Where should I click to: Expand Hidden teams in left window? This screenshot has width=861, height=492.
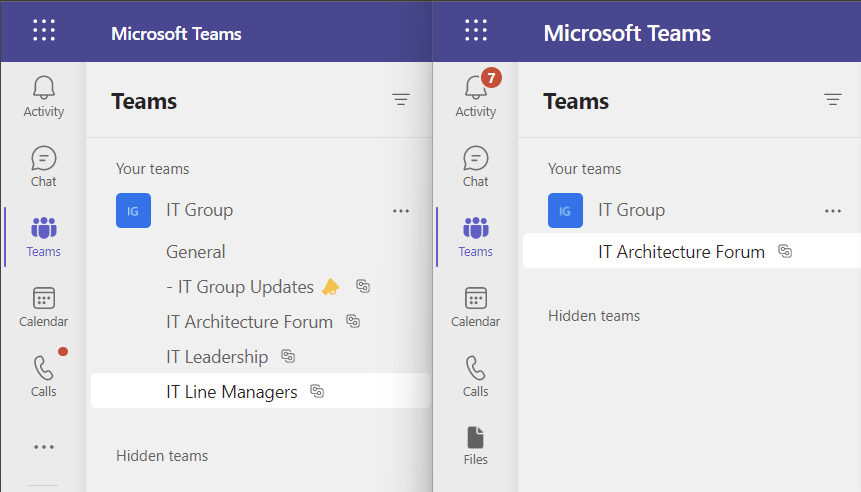pos(162,456)
